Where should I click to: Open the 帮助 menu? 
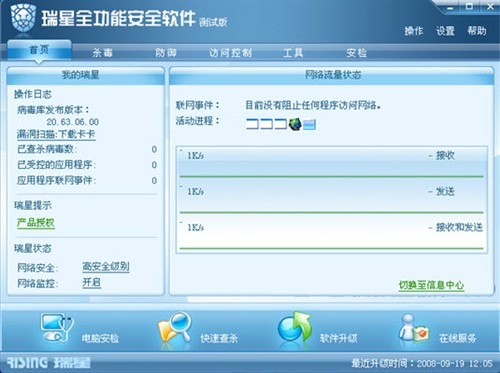point(477,31)
